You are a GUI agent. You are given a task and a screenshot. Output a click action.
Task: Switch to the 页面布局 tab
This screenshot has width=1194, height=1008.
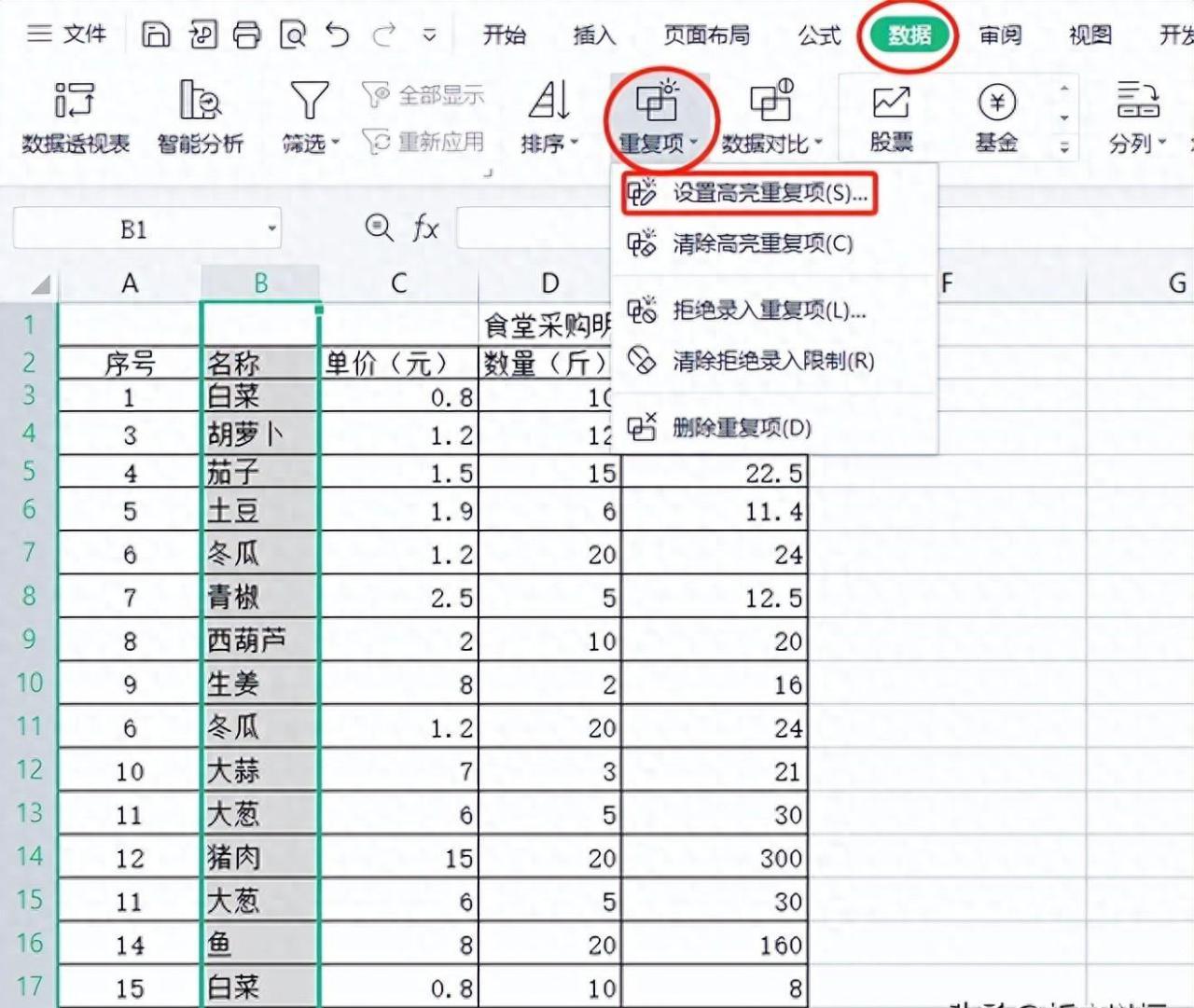pos(706,35)
